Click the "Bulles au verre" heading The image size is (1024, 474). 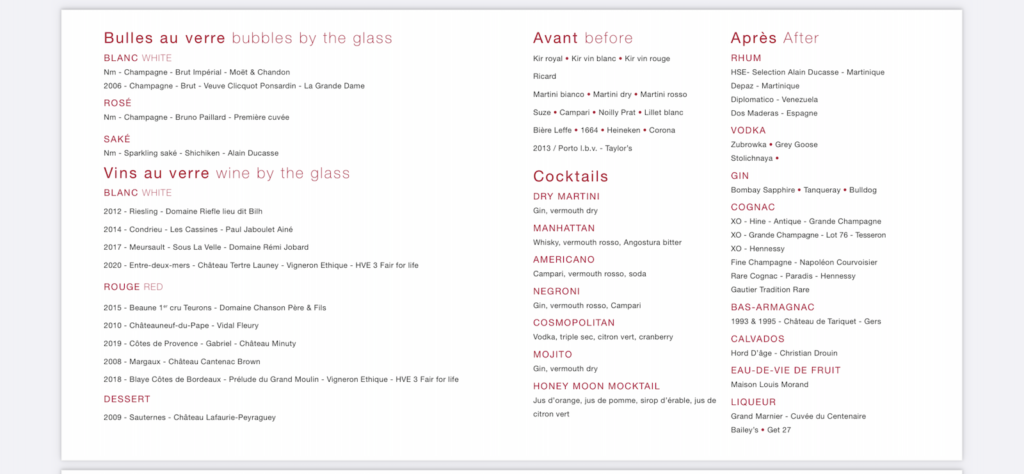(166, 38)
